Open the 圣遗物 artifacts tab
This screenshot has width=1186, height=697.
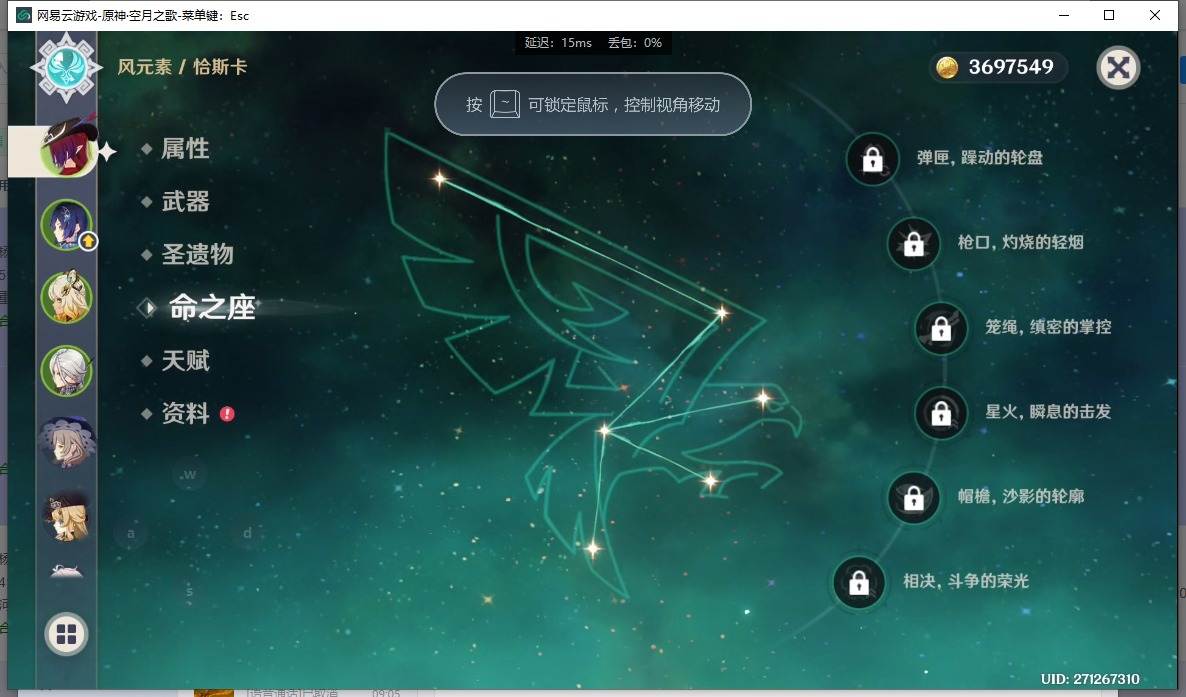(x=197, y=254)
